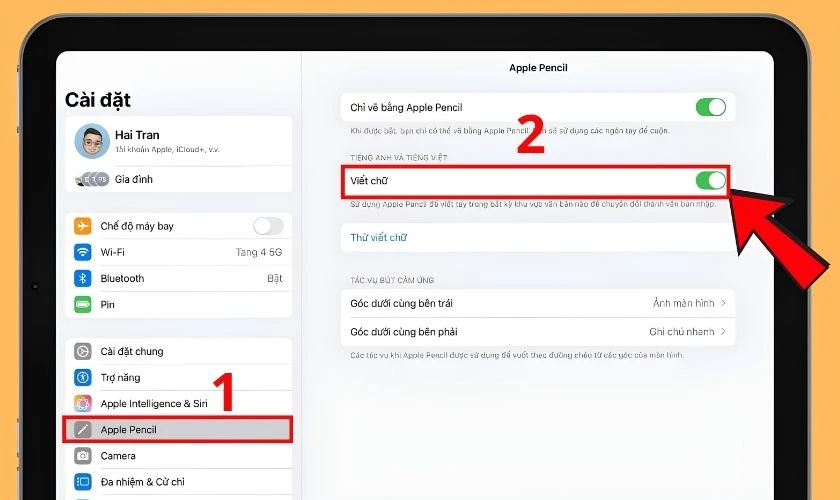
Task: Open the Camera settings row
Action: pos(179,456)
